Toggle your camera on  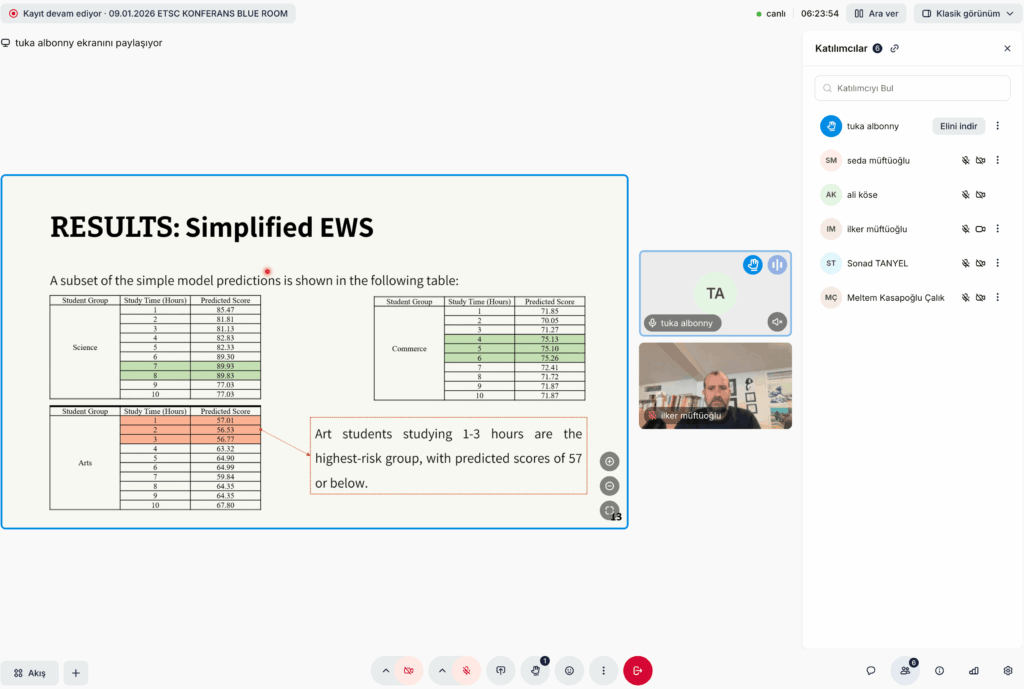click(408, 671)
